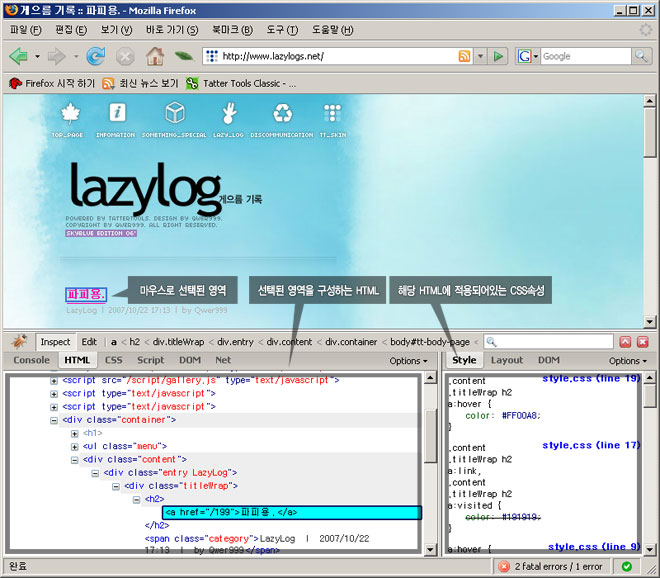Image resolution: width=660 pixels, height=578 pixels.
Task: Click the green leaf toolbar icon
Action: 184,56
